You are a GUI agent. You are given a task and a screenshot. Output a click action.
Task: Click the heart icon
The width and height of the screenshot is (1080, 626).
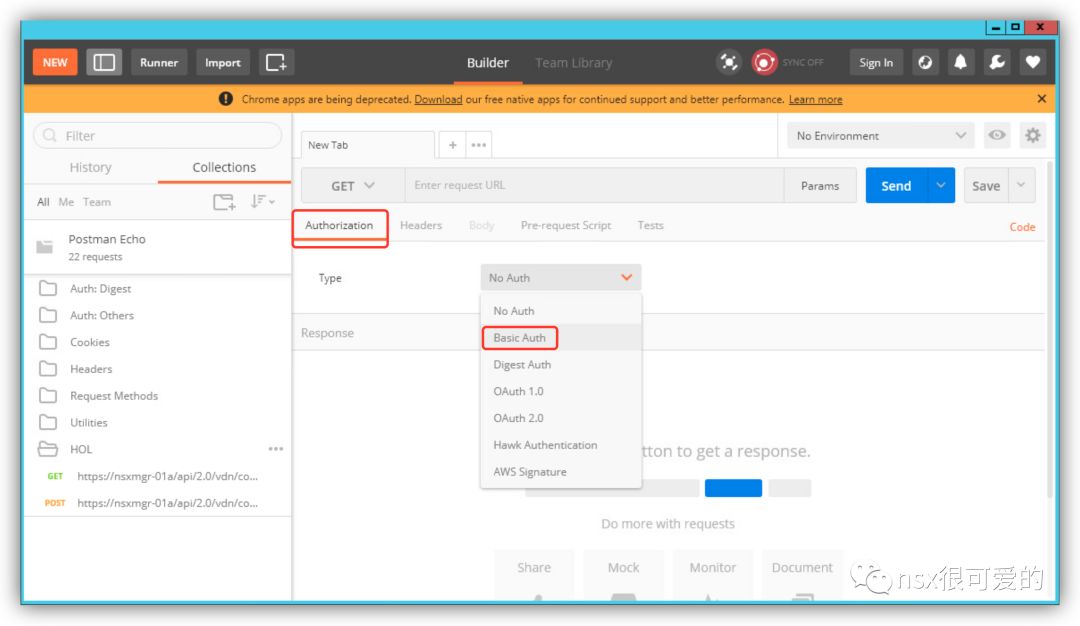(x=1032, y=63)
